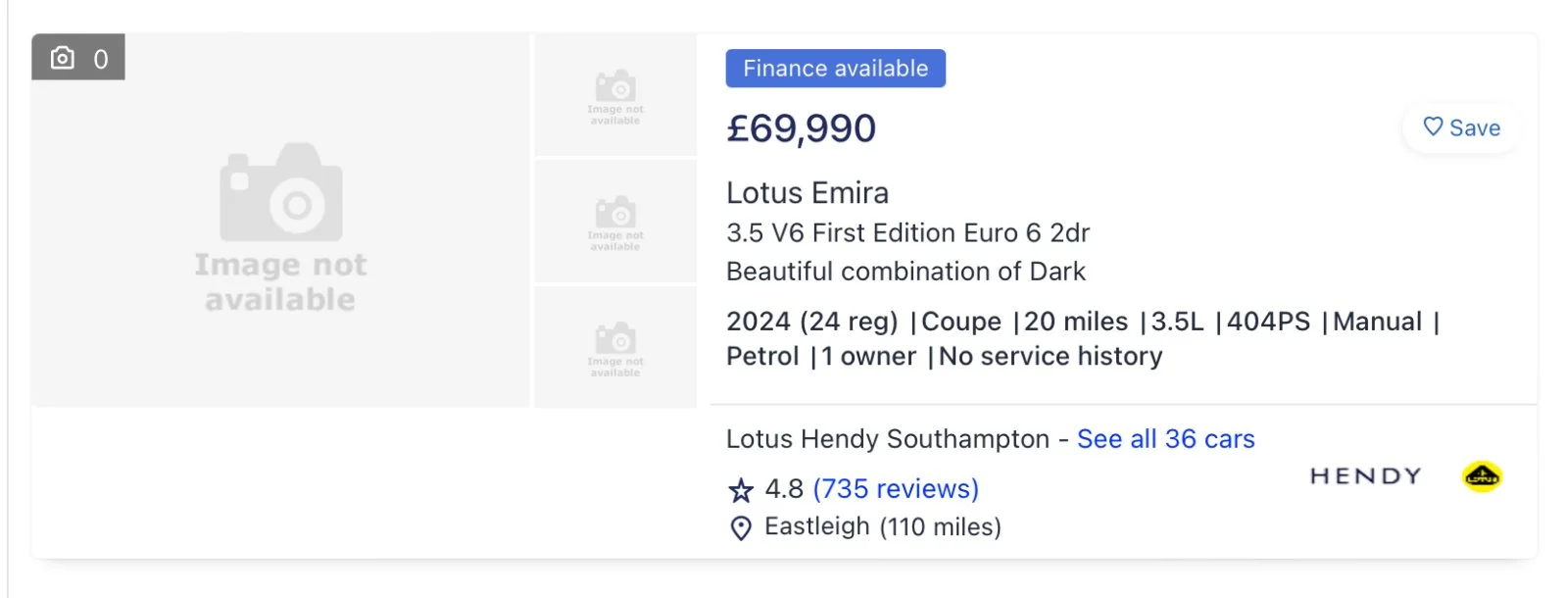The image size is (1568, 598).
Task: Click the Finance available badge
Action: click(835, 69)
